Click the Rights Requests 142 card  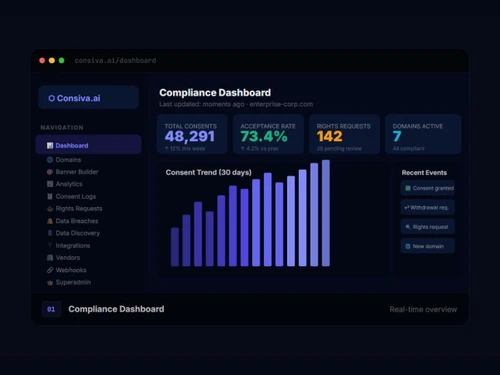pos(344,134)
